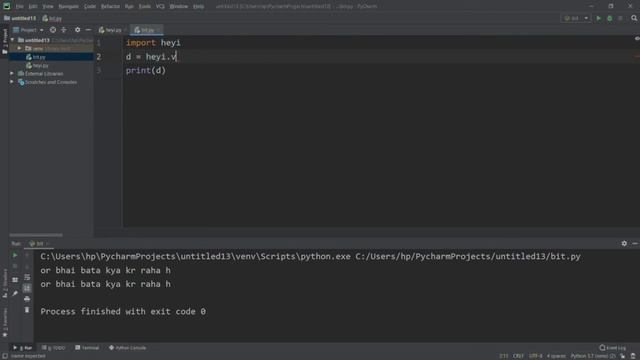Click the 4 spaces indent status entry
Image resolution: width=640 pixels, height=360 pixels.
coord(556,356)
